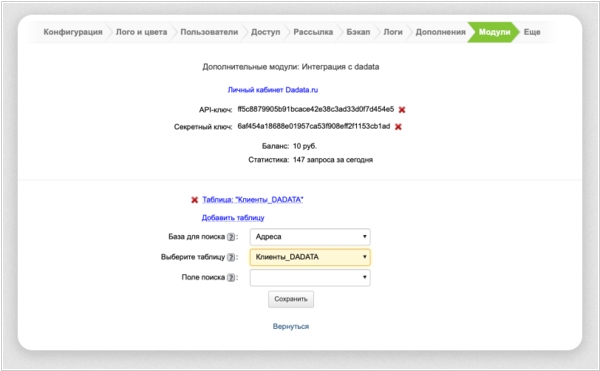
Task: Select the active Модули tab
Action: click(x=494, y=32)
